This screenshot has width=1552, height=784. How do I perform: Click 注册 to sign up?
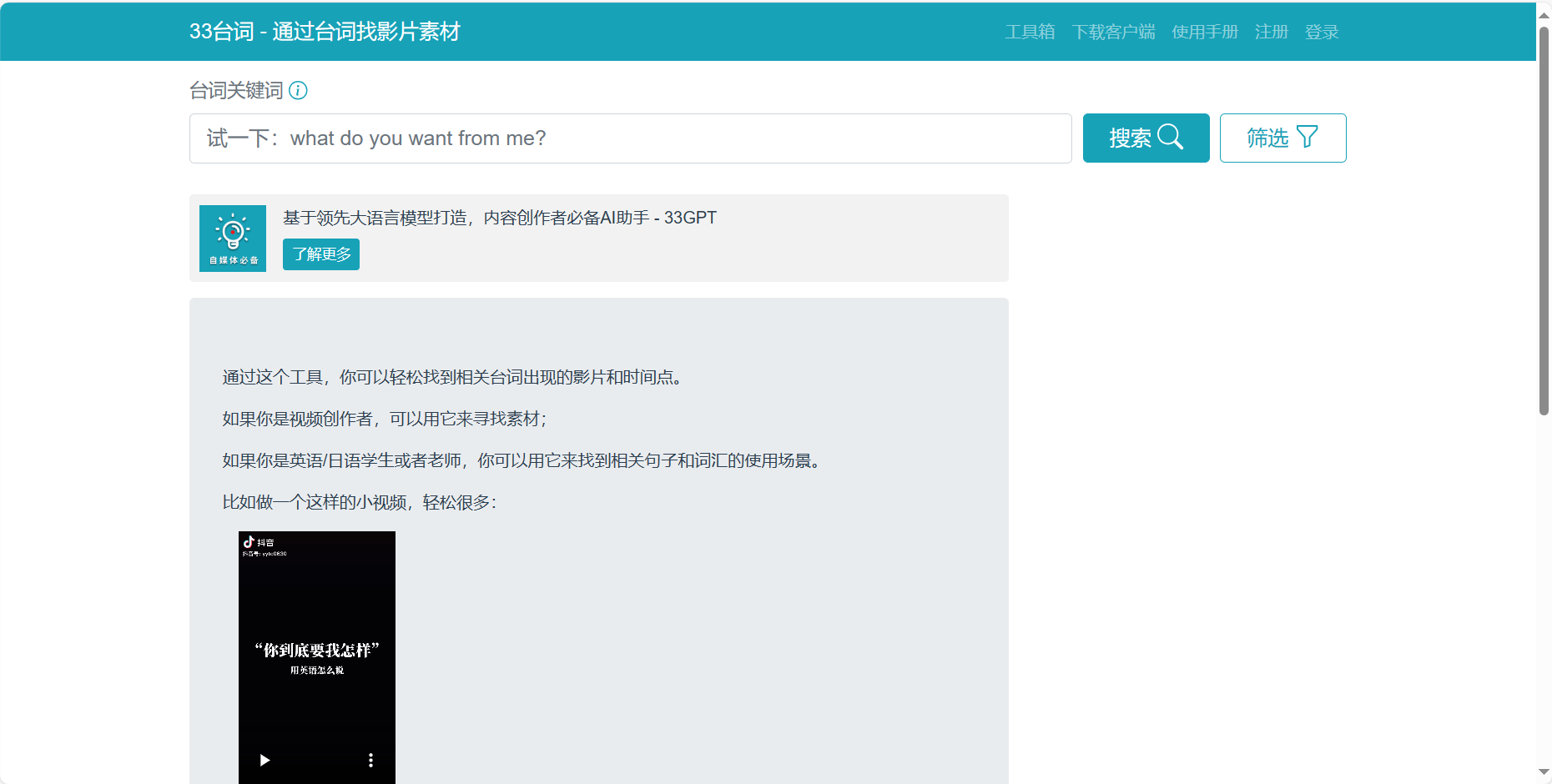click(1272, 32)
